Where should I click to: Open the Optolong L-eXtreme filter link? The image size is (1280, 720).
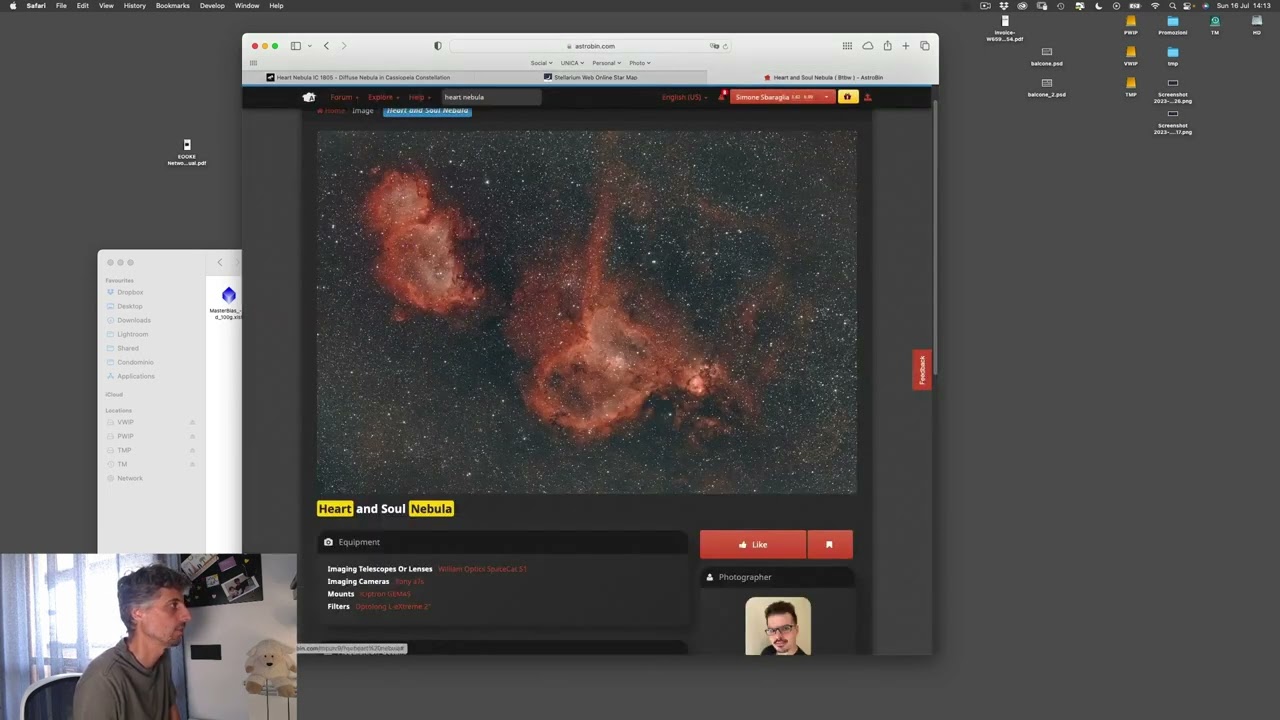(392, 607)
